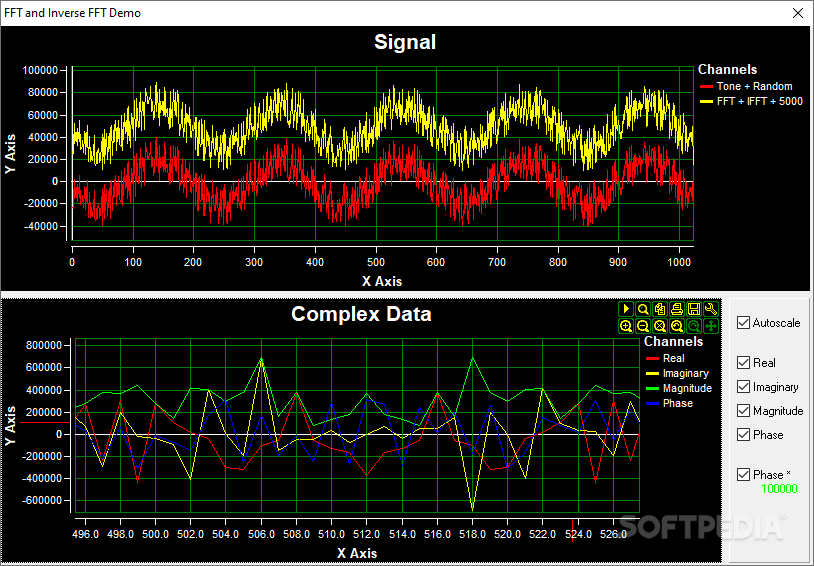The height and width of the screenshot is (566, 814).
Task: Click the green Magnitude legend swatch
Action: (x=652, y=388)
